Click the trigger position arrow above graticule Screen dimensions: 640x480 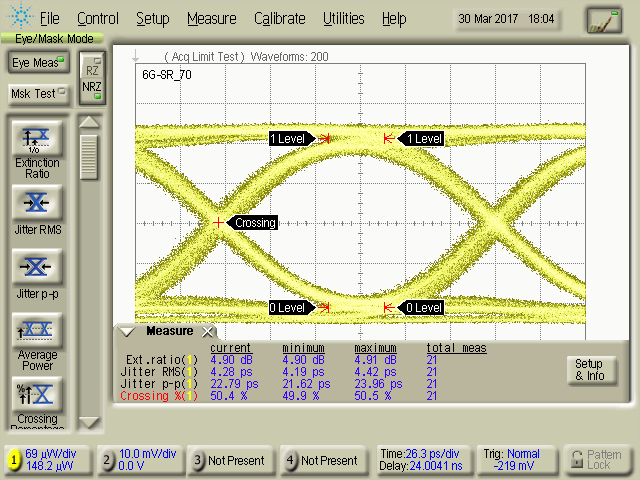[x=136, y=56]
